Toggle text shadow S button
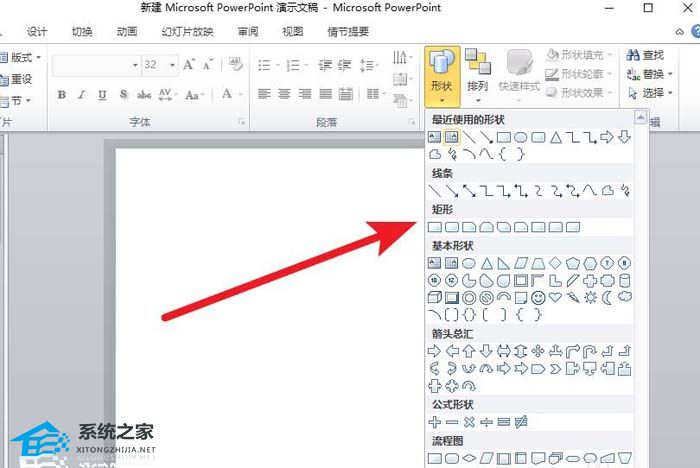The image size is (700, 468). tap(123, 94)
